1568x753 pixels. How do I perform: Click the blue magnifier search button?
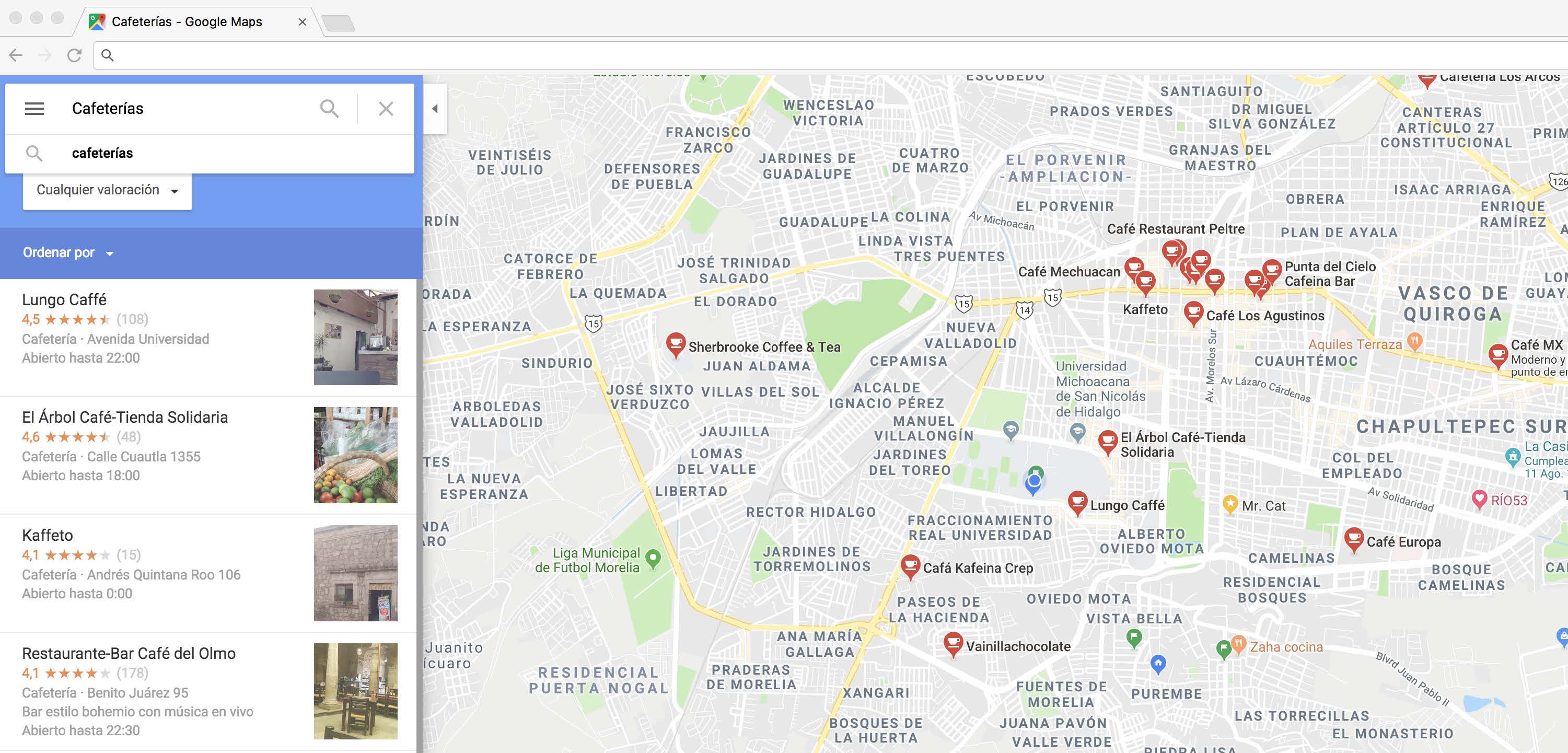[x=329, y=109]
